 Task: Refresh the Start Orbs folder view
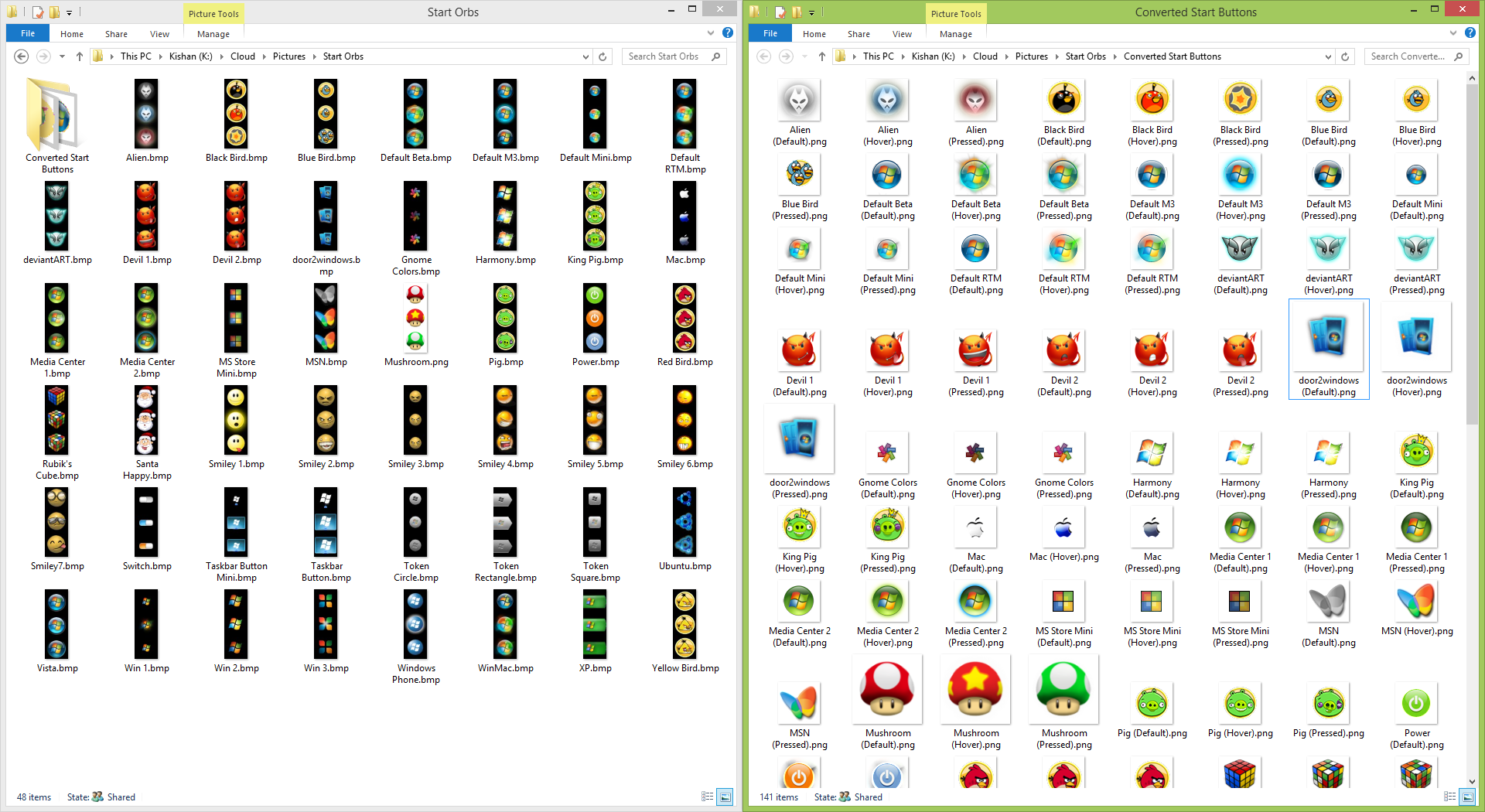[603, 56]
